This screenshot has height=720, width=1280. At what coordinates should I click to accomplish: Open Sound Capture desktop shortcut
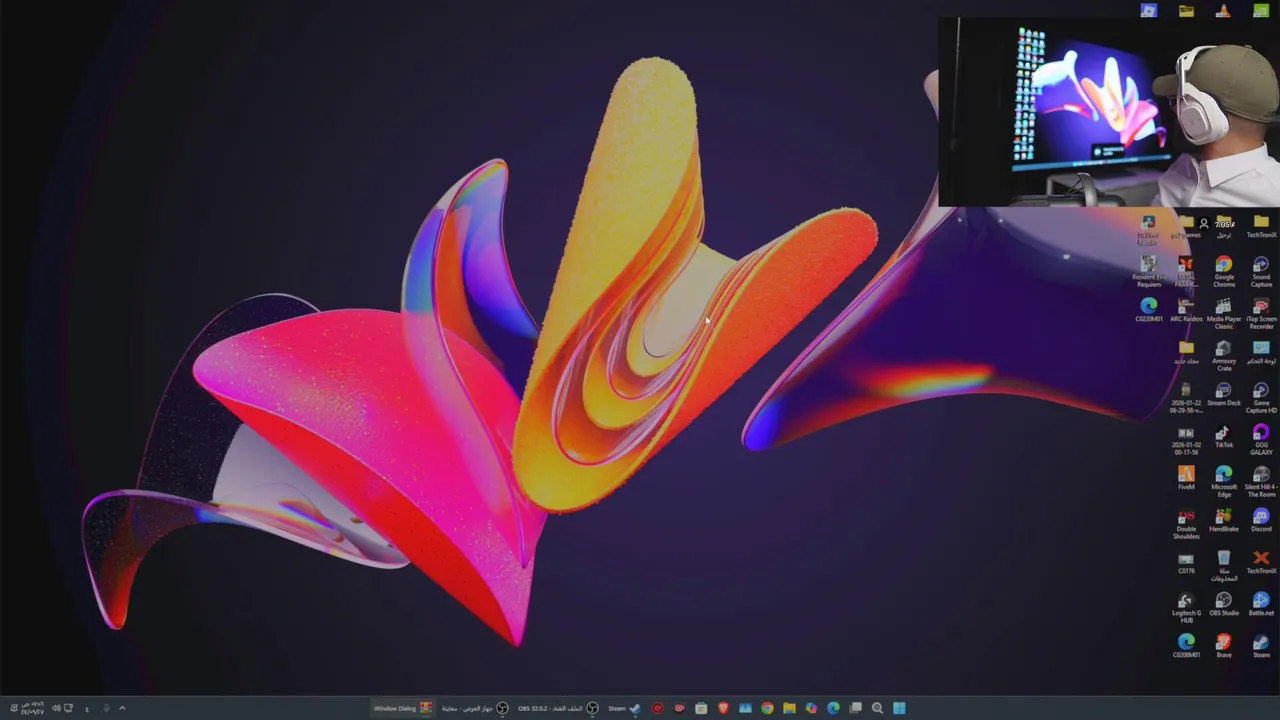pos(1261,272)
